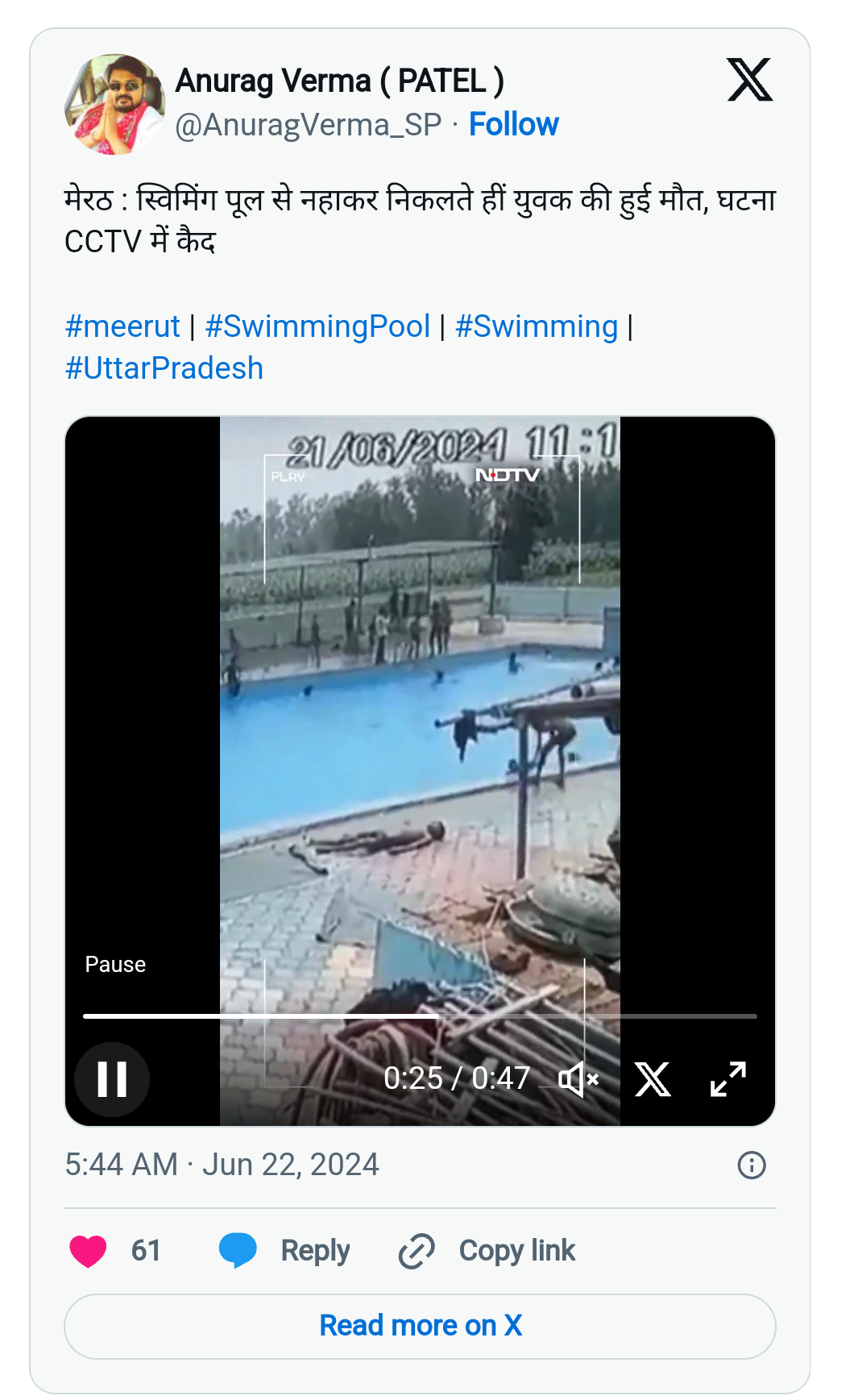
Task: Open the #meerut hashtag
Action: 122,326
